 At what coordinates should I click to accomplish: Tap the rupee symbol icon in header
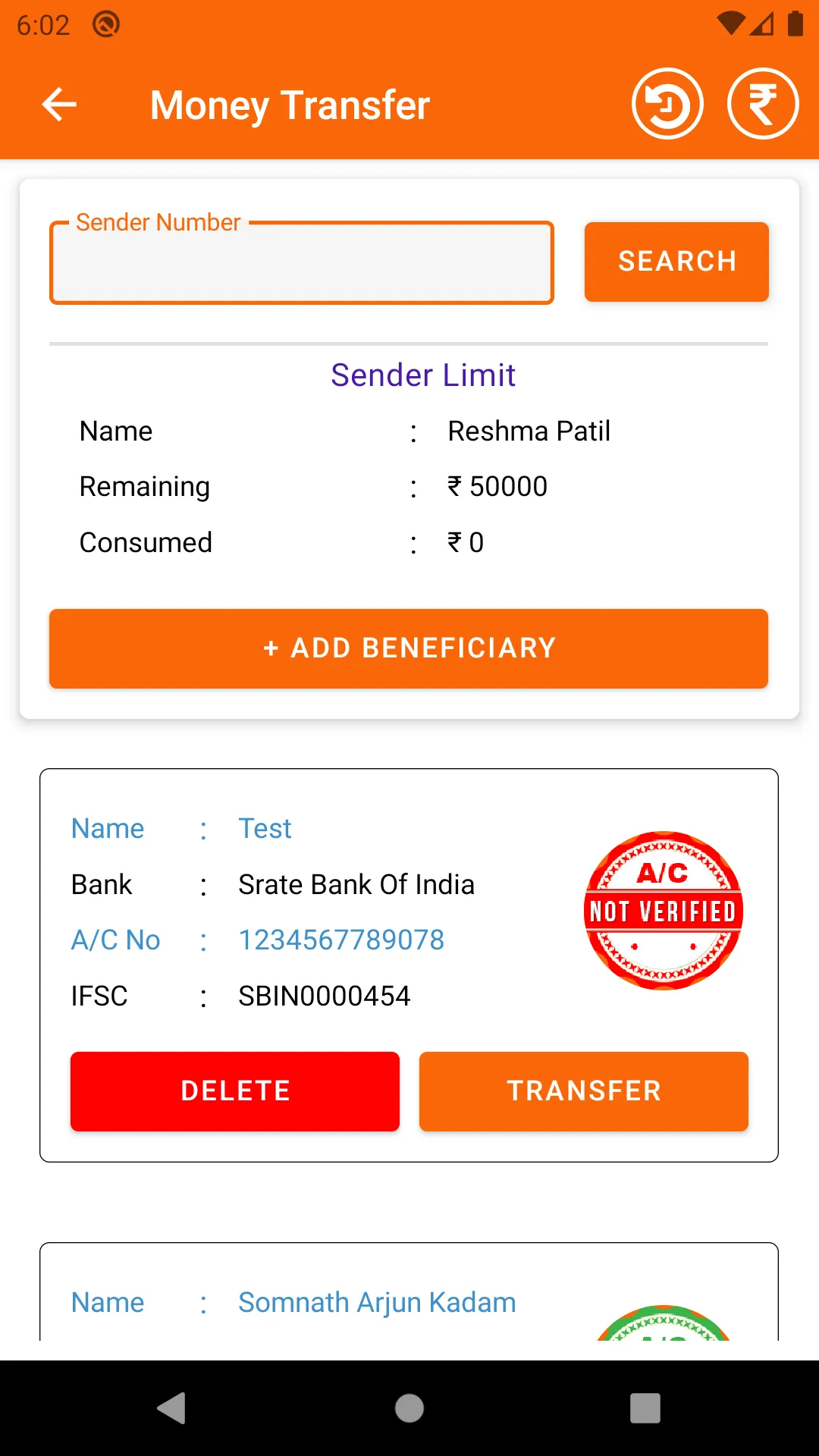[763, 104]
